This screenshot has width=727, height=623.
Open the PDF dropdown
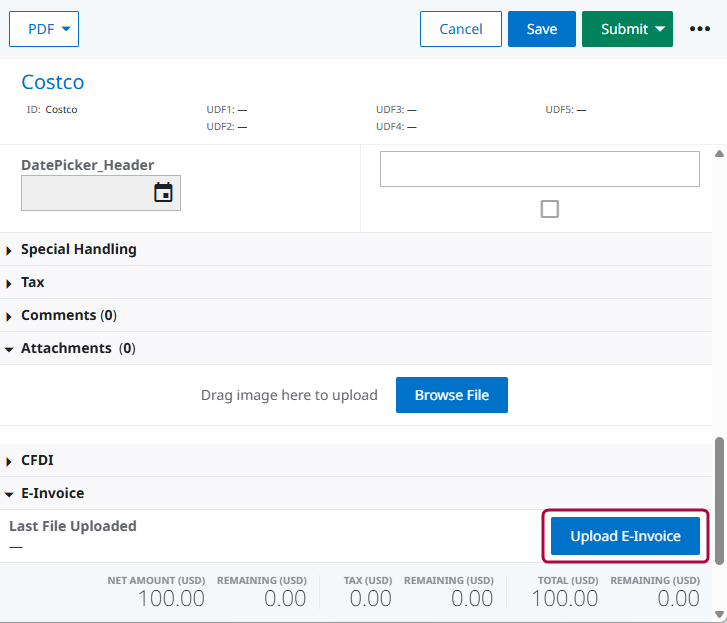click(x=44, y=29)
